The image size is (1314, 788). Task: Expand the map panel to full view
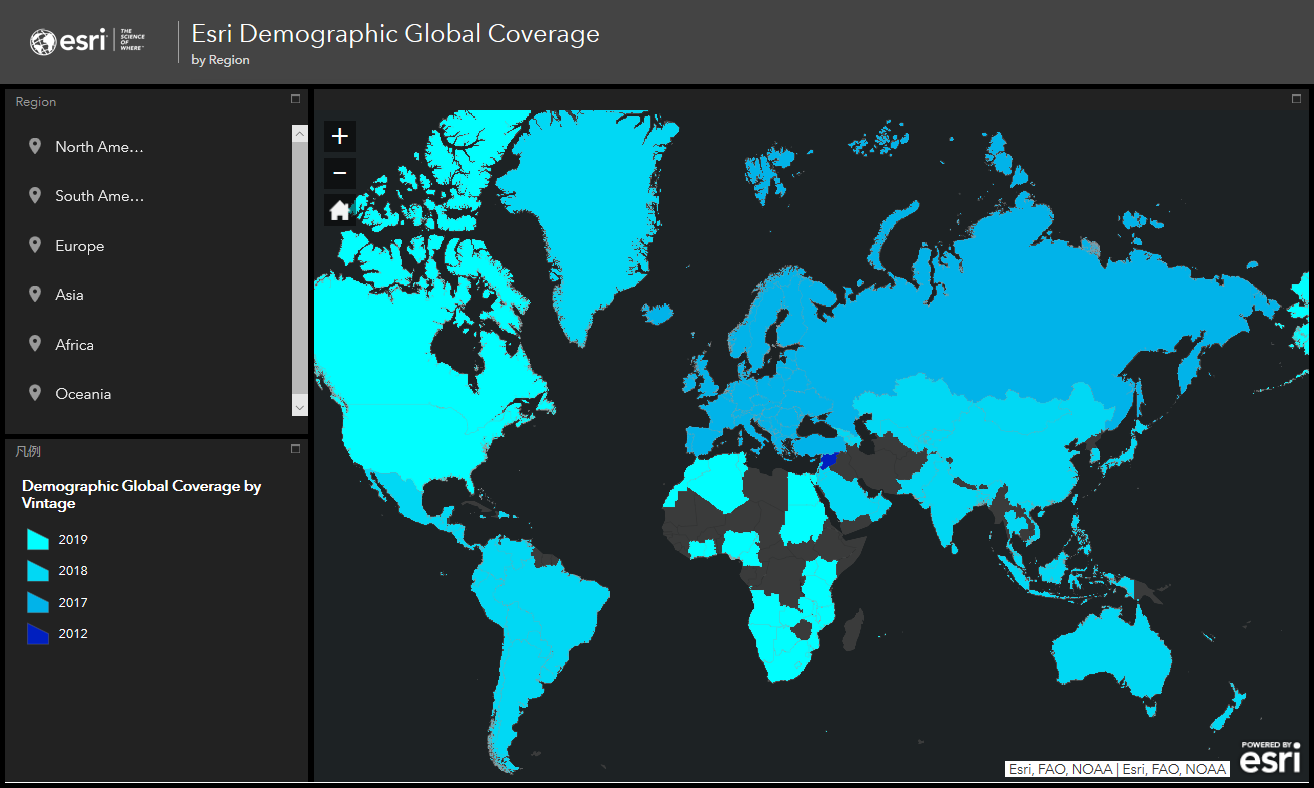pyautogui.click(x=1296, y=99)
